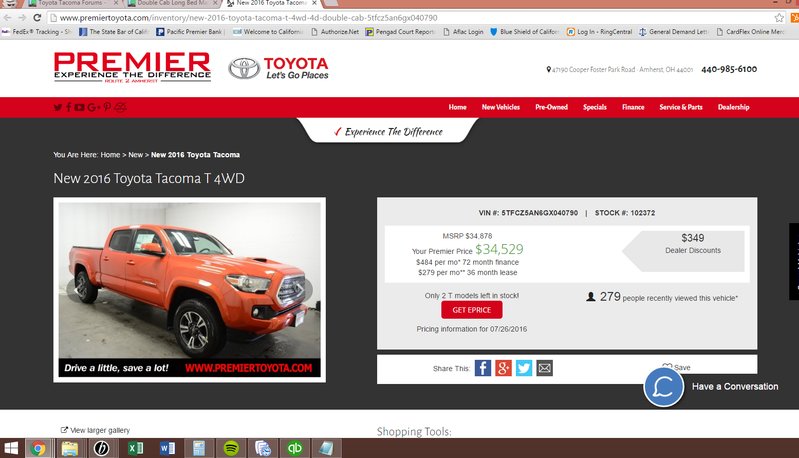Open Spotify from the taskbar
Screen dimensions: 799x458
pos(231,448)
